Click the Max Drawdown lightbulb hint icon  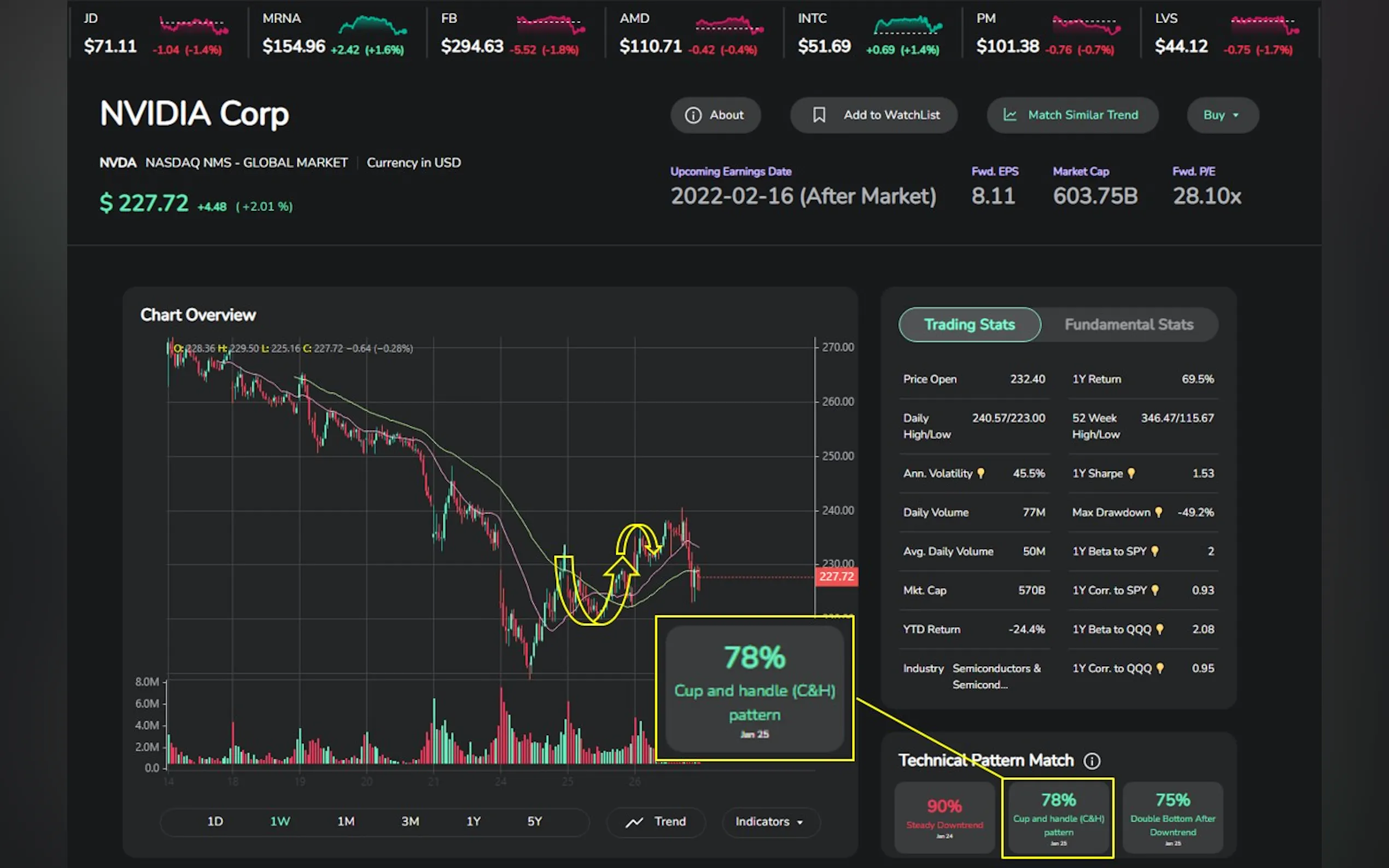click(1158, 512)
